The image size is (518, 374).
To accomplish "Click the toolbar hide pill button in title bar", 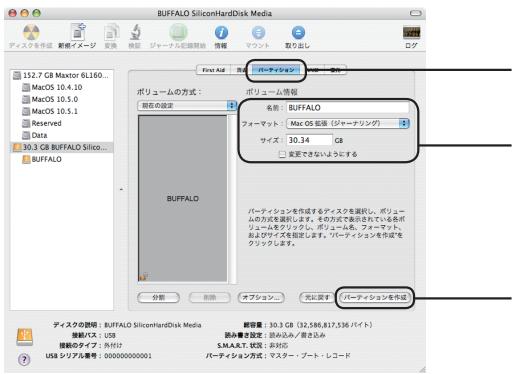I will 415,13.
